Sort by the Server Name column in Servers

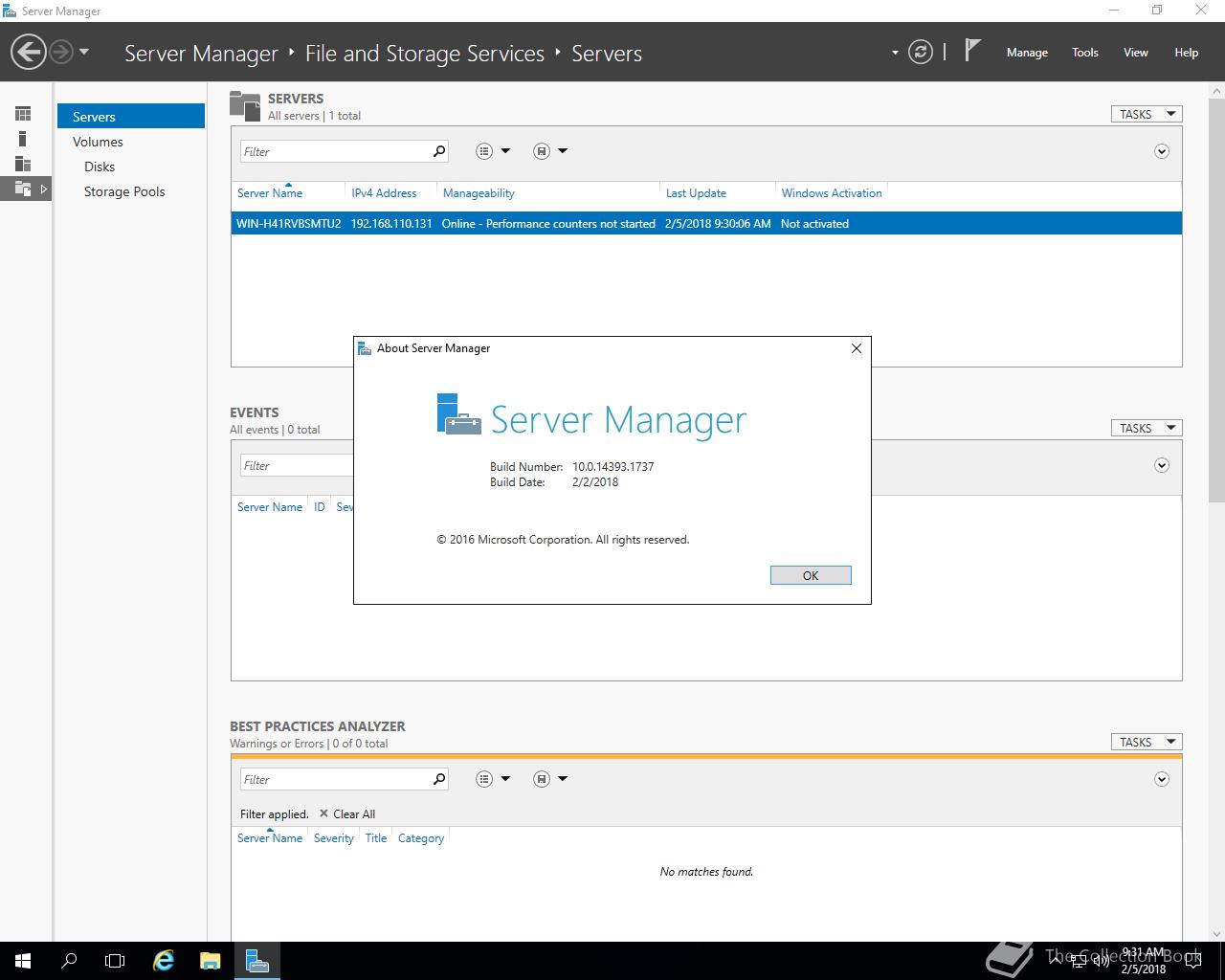270,193
